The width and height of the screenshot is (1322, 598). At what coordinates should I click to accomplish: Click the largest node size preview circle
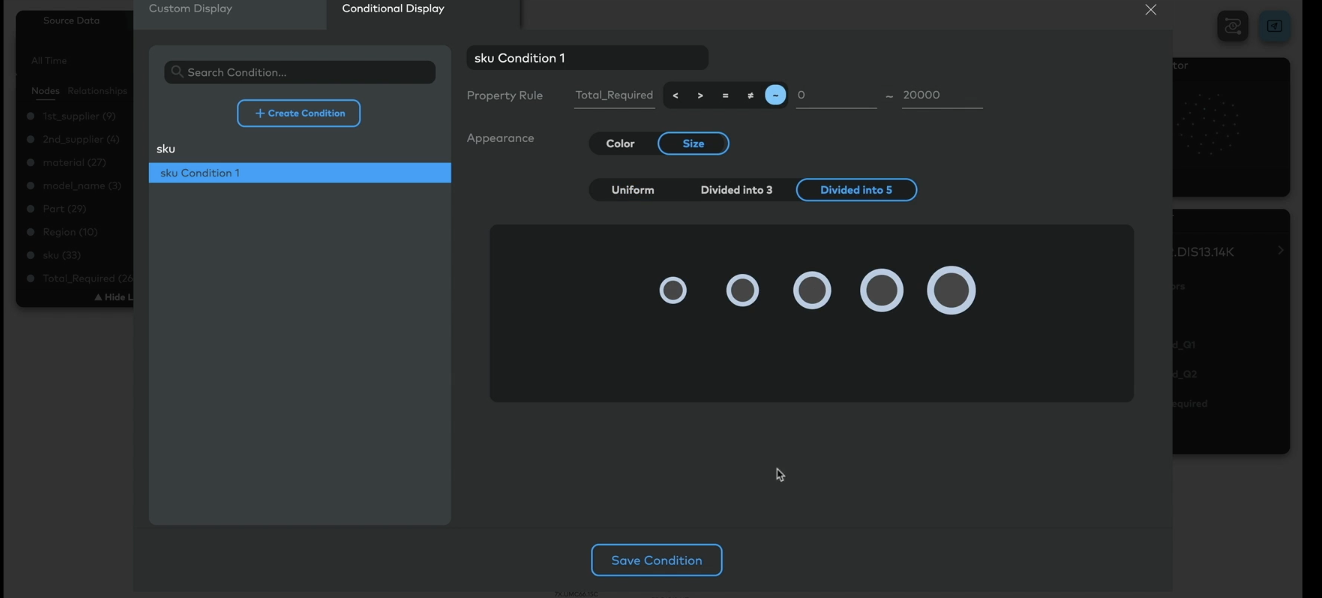click(951, 290)
